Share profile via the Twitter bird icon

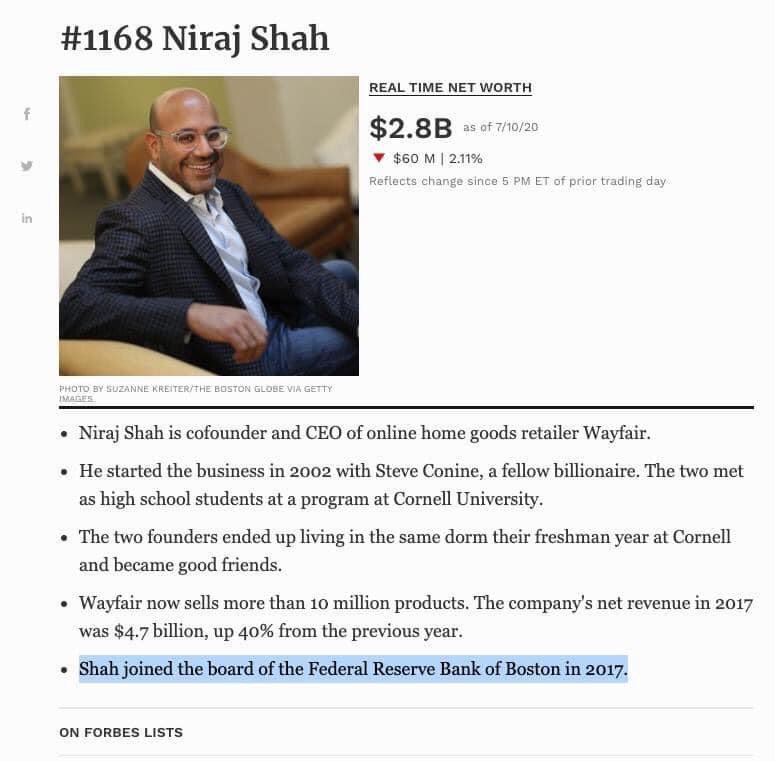click(x=27, y=166)
